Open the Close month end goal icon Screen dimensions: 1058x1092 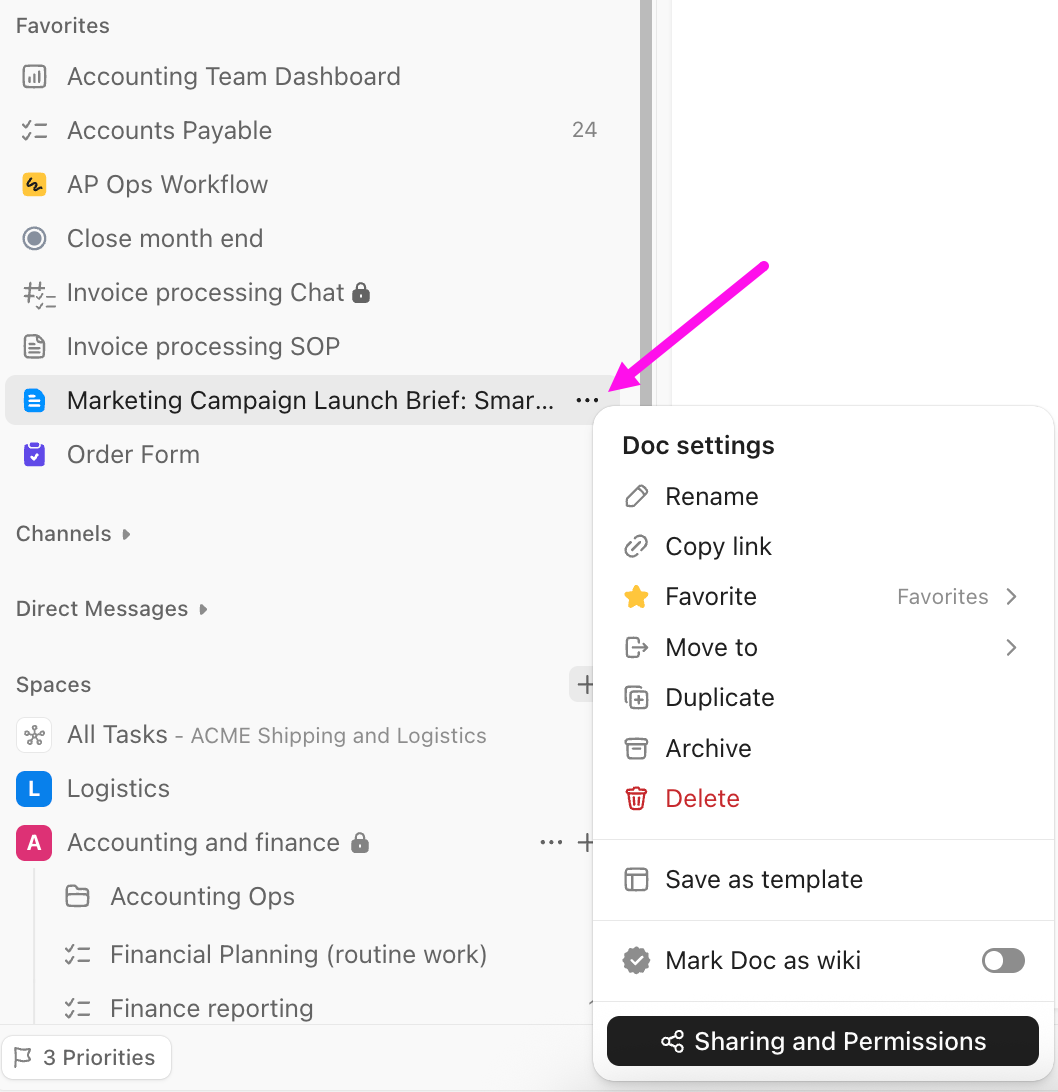click(33, 238)
